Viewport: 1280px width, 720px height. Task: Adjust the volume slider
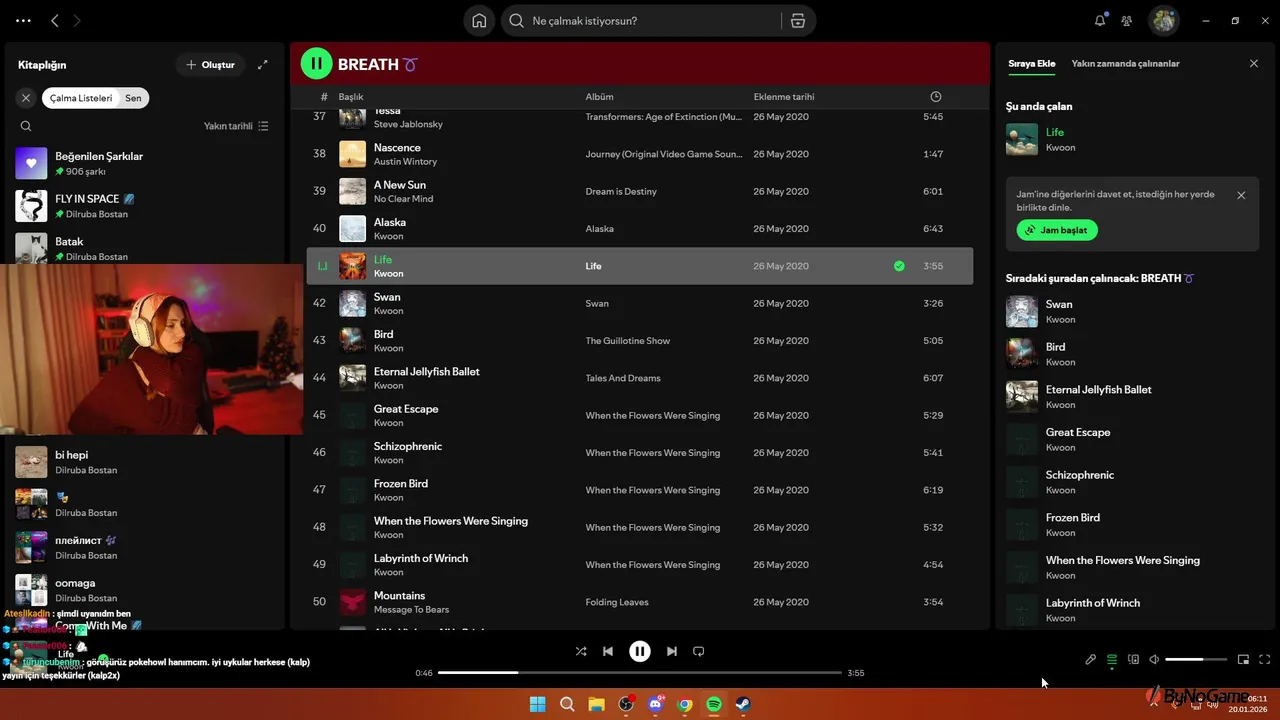(1196, 659)
